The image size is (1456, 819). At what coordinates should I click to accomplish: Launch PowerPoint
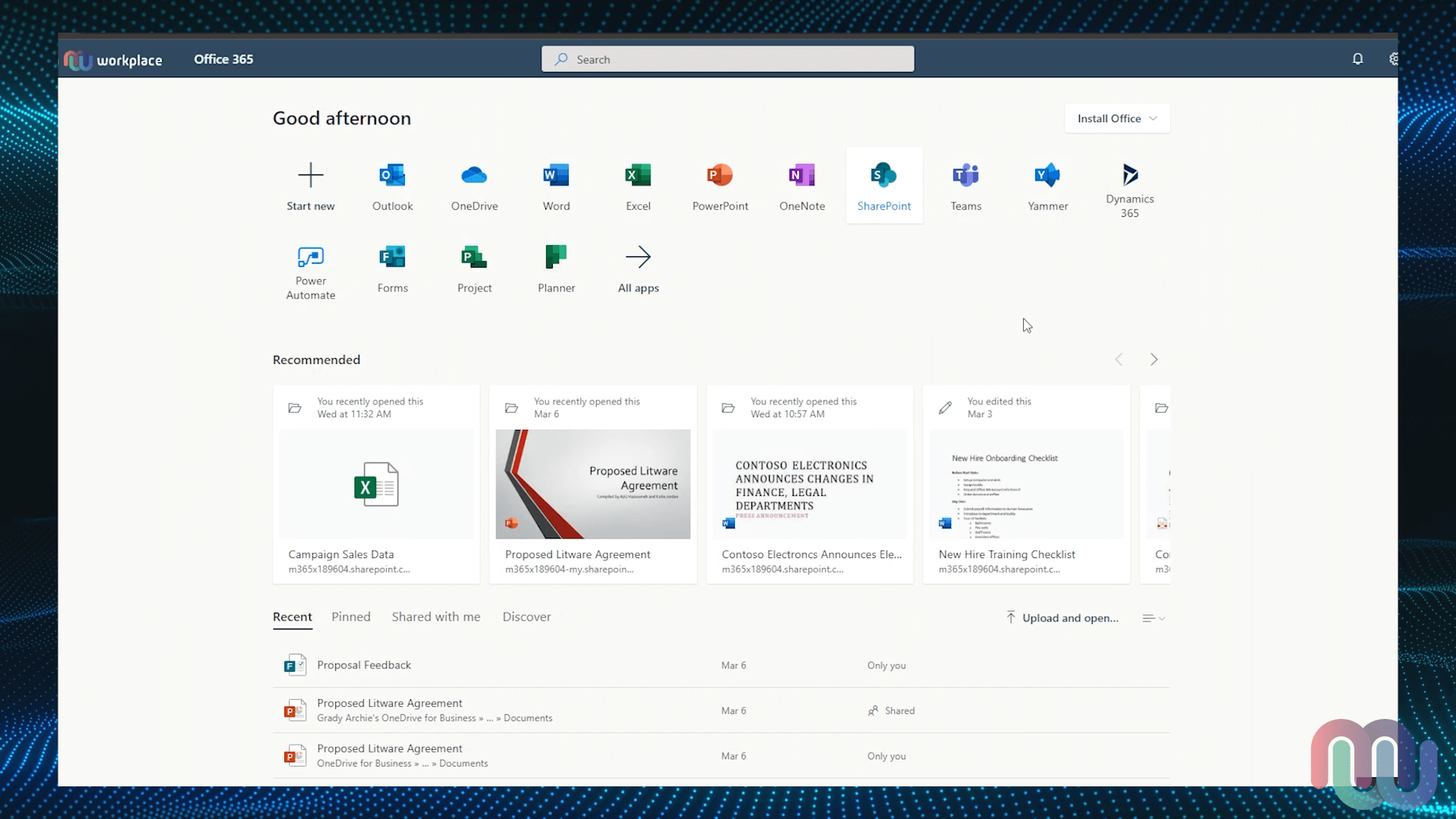point(720,186)
